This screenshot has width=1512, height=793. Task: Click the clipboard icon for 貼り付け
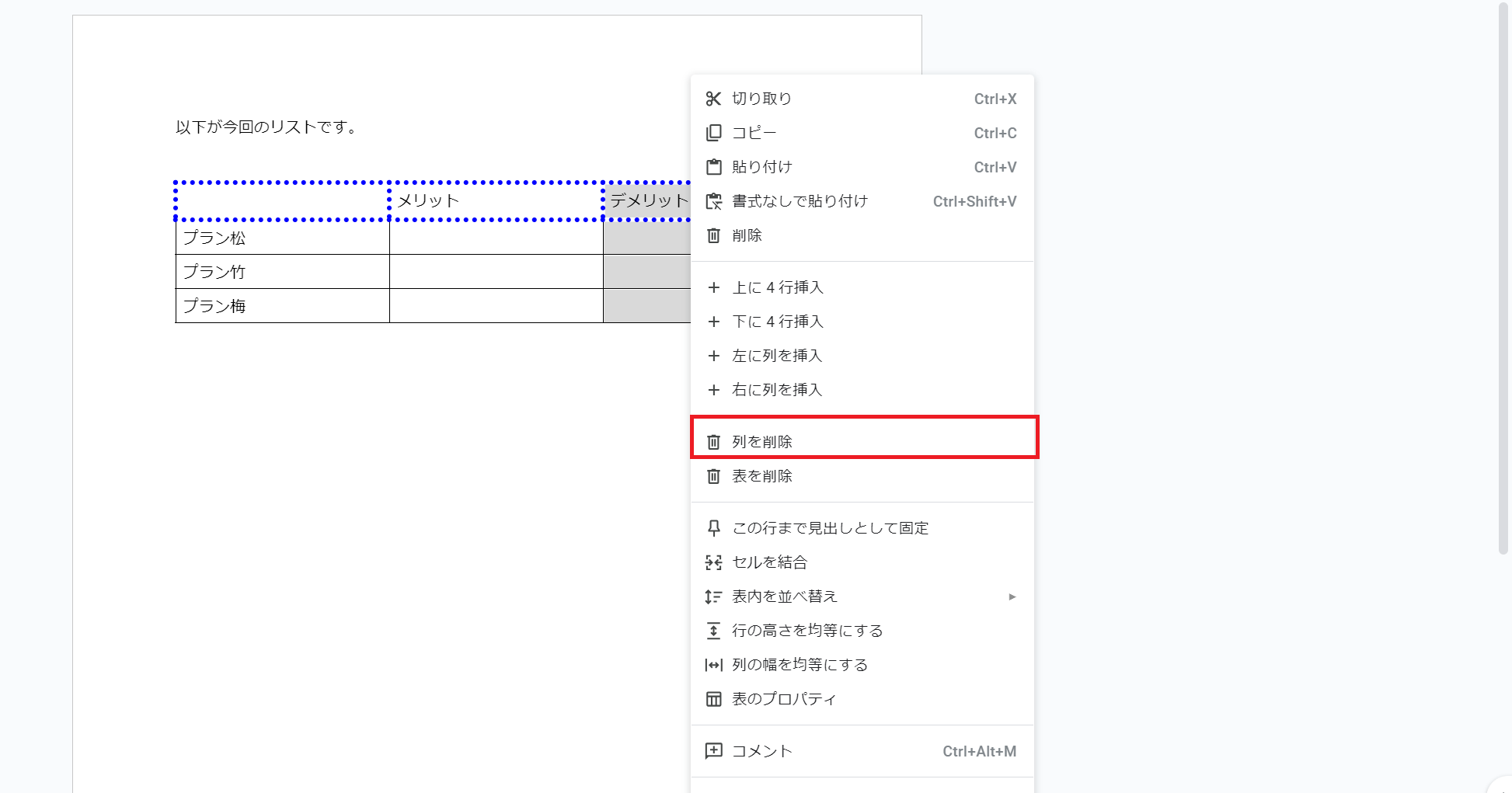click(x=713, y=167)
